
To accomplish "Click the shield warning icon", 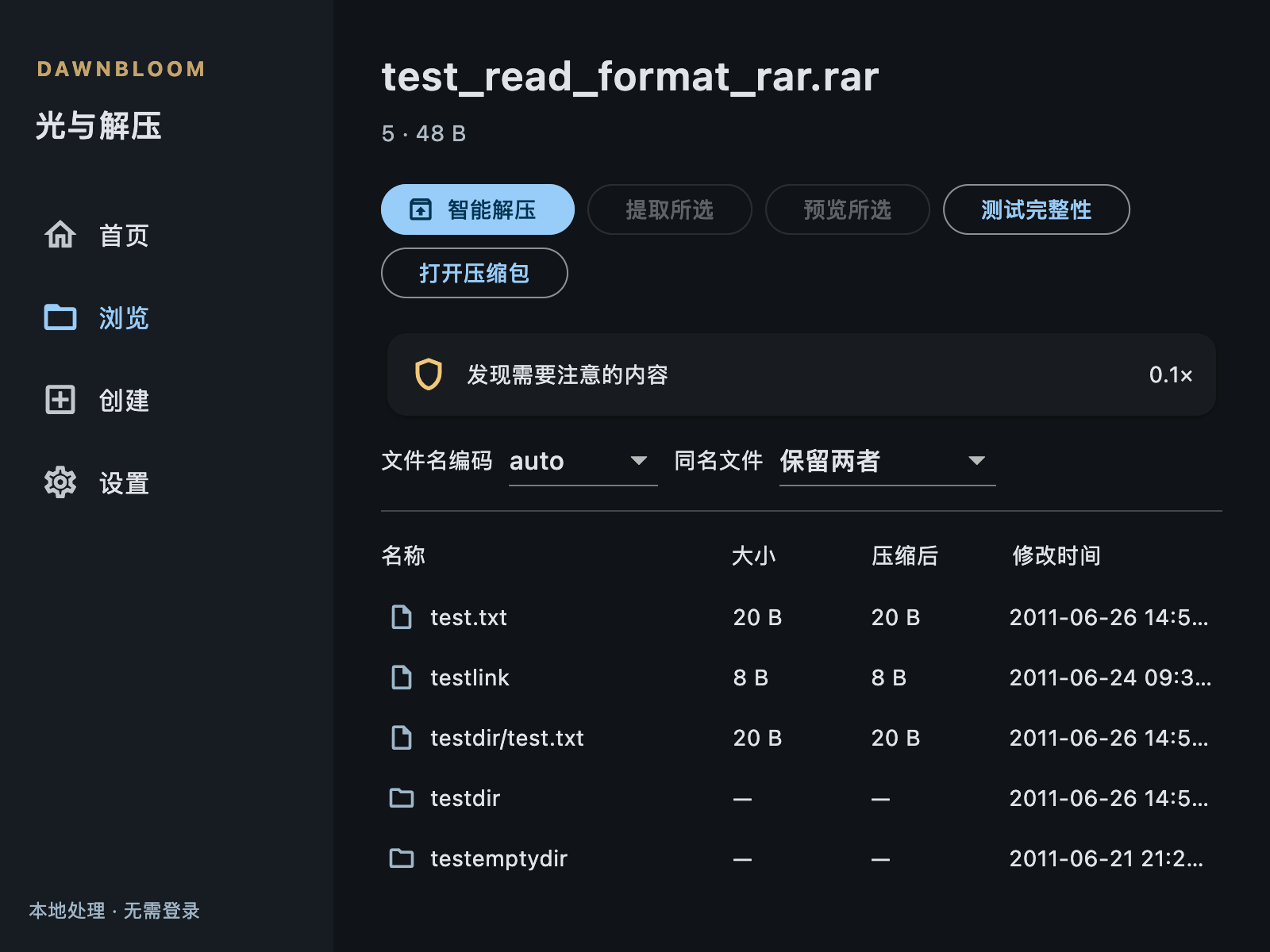I will click(x=429, y=374).
